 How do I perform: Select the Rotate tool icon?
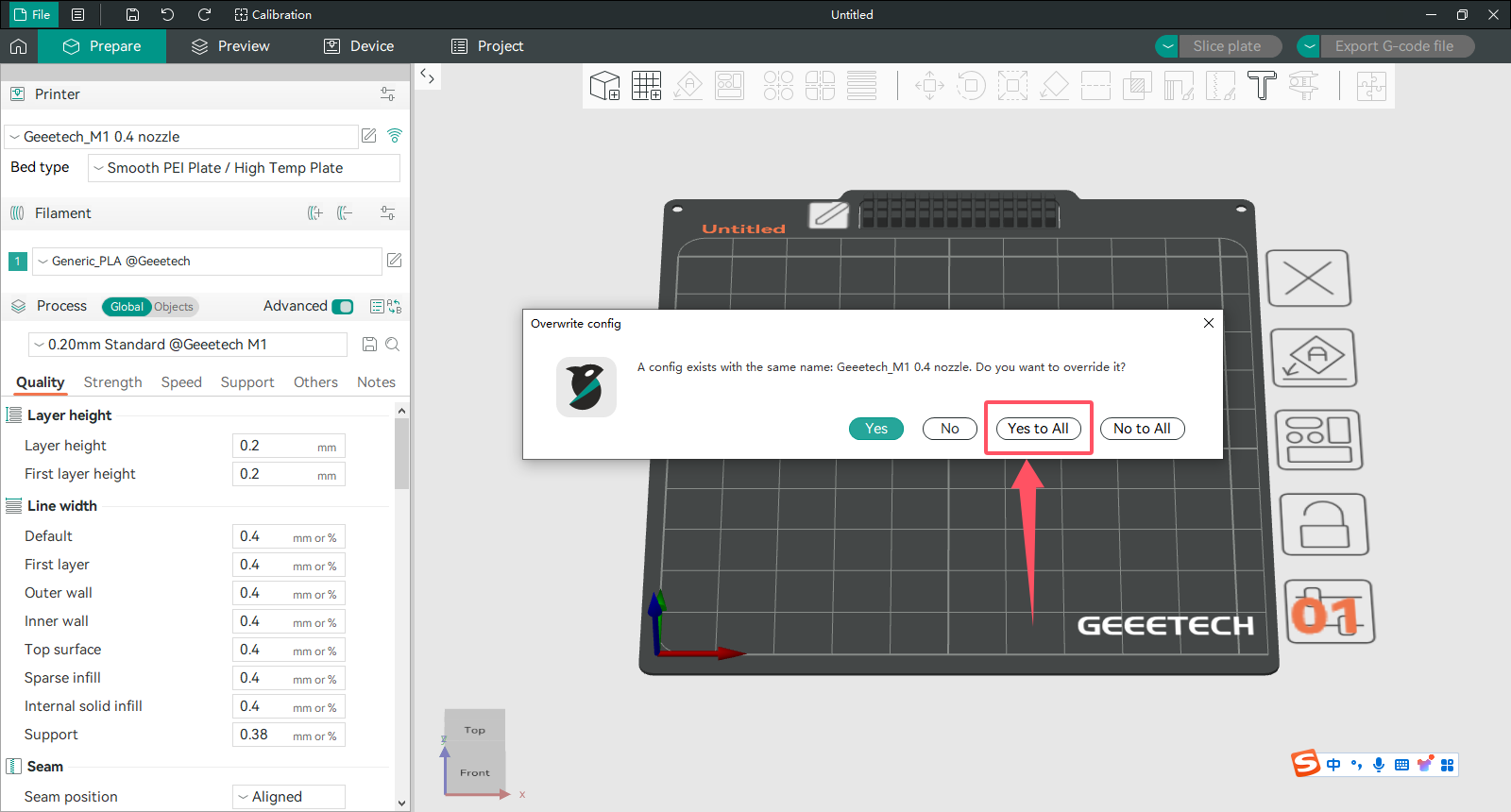(971, 86)
